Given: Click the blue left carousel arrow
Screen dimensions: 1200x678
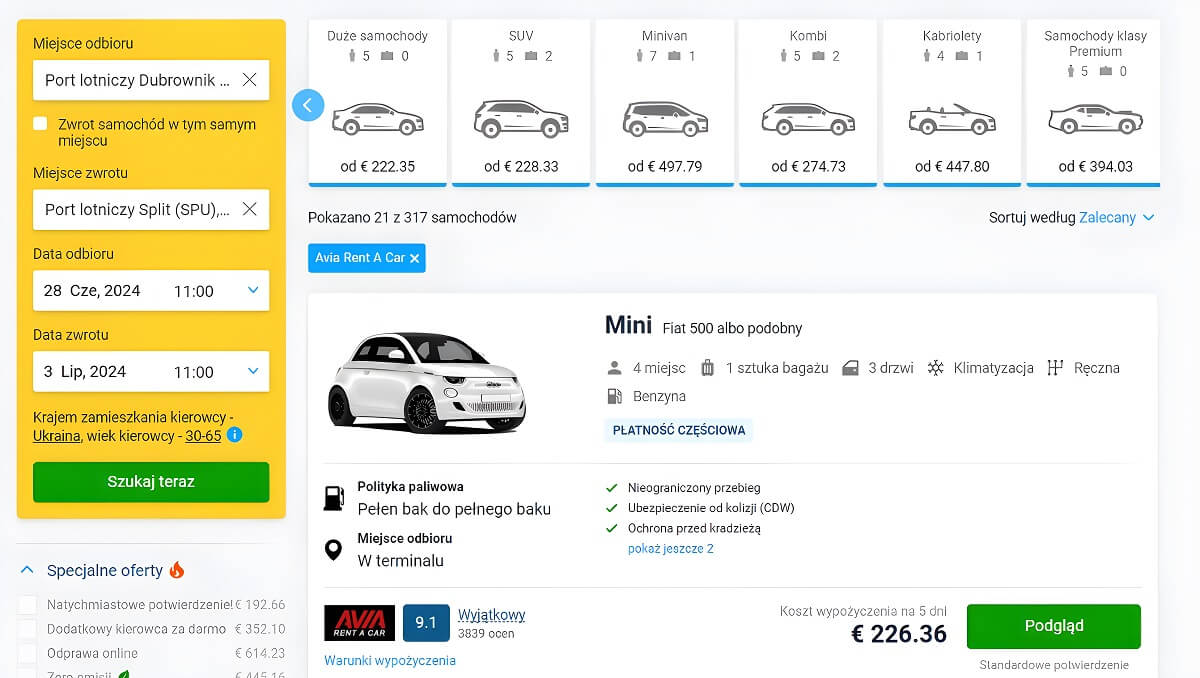Looking at the screenshot, I should [x=308, y=104].
